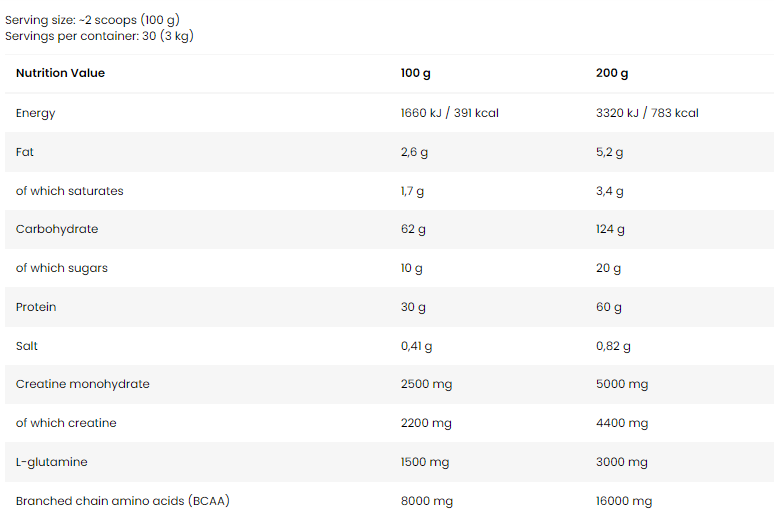Click the 3320 kJ / 783 kcal value
Viewport: 774px width, 523px height.
tap(647, 112)
